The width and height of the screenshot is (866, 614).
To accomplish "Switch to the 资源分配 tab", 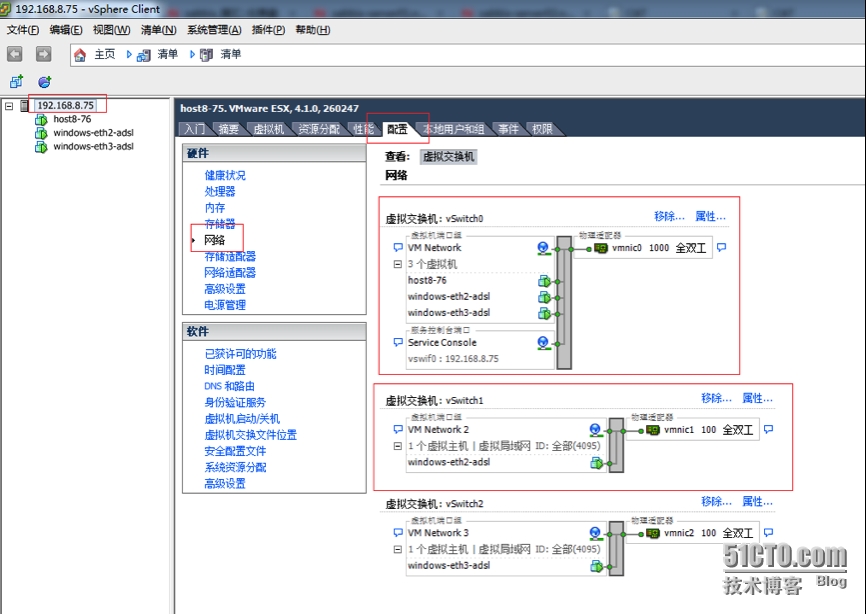I will 319,129.
